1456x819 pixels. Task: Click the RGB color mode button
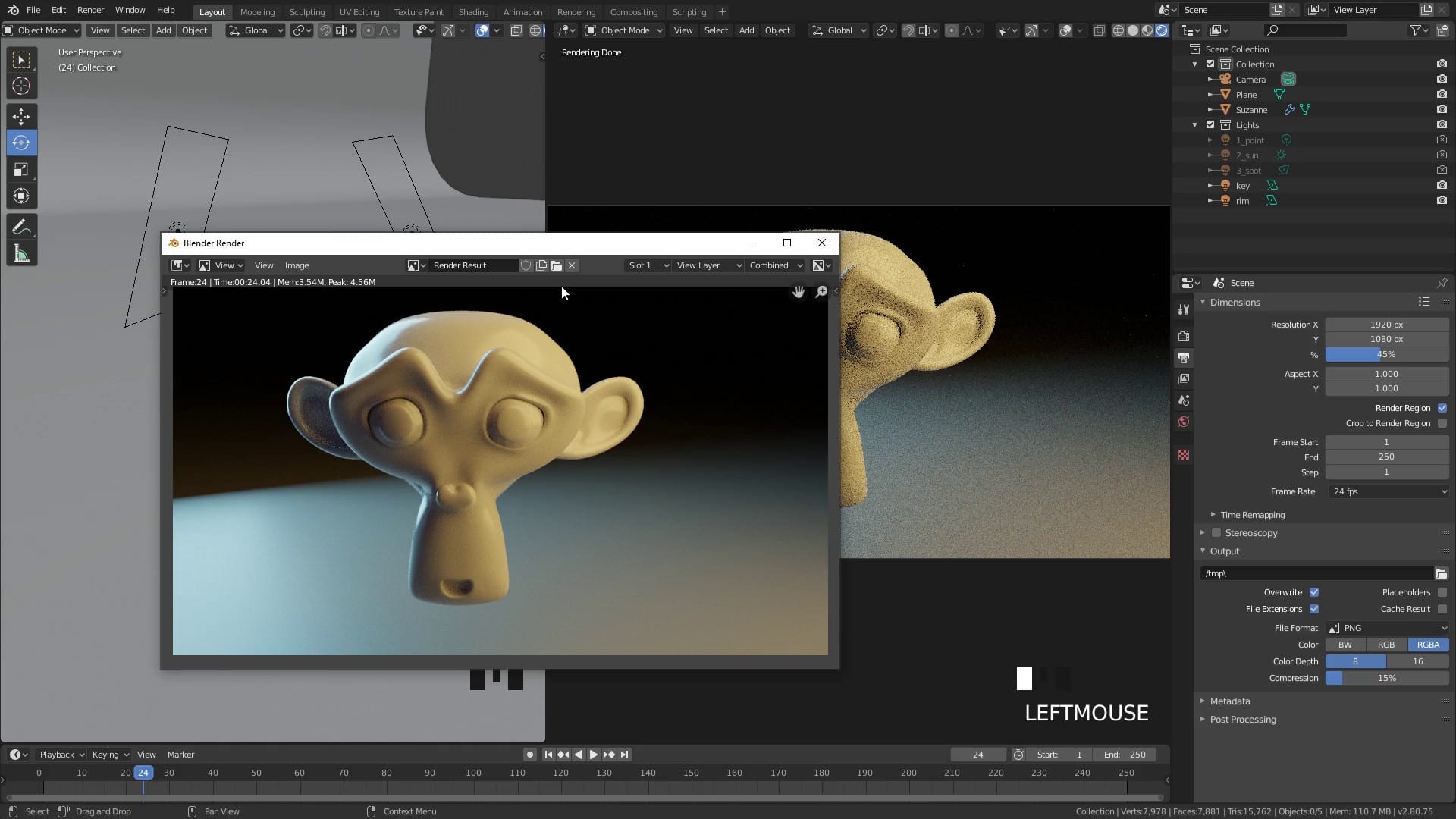[x=1386, y=644]
